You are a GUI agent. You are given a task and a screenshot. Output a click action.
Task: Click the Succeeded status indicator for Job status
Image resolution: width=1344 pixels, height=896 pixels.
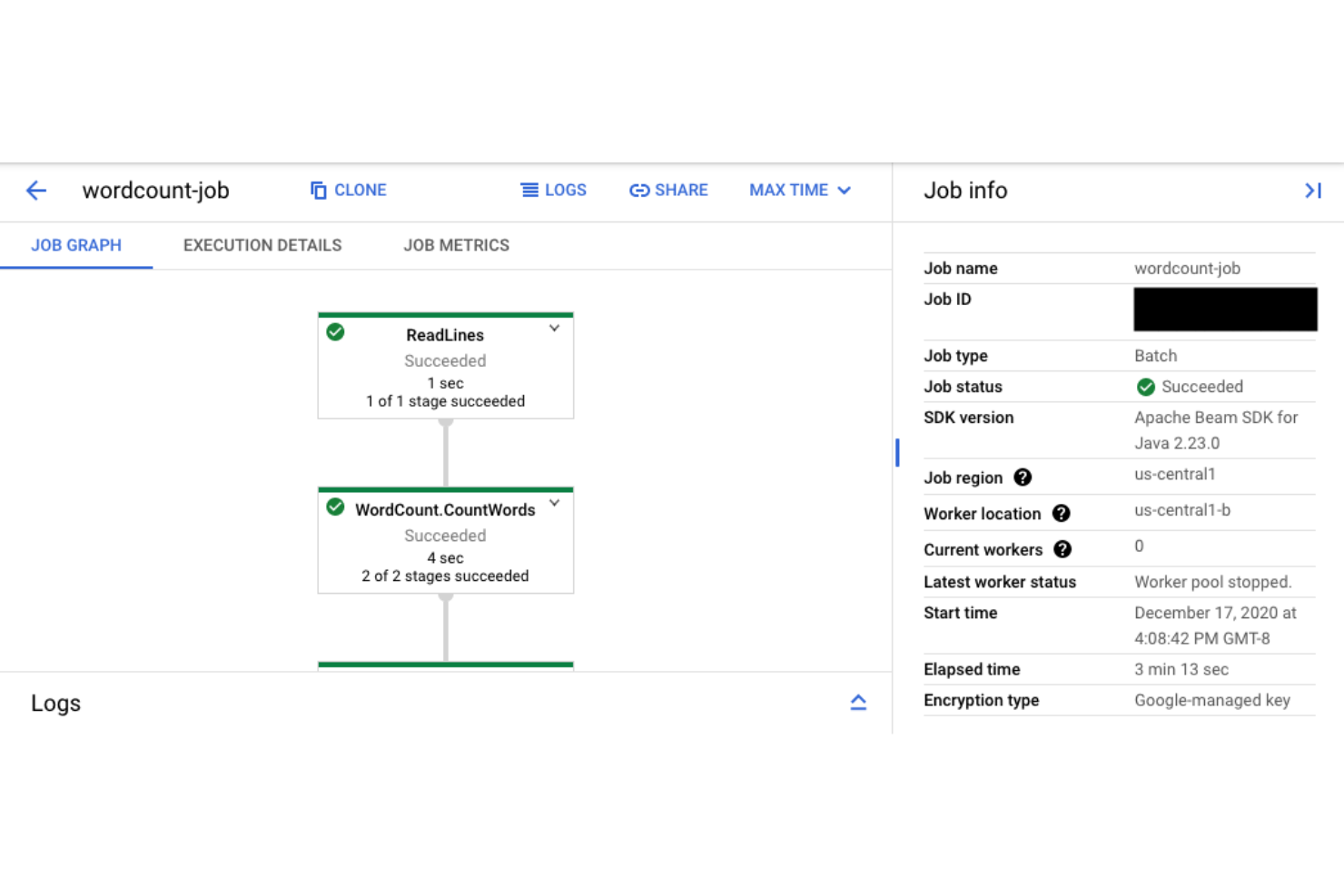[x=1145, y=387]
